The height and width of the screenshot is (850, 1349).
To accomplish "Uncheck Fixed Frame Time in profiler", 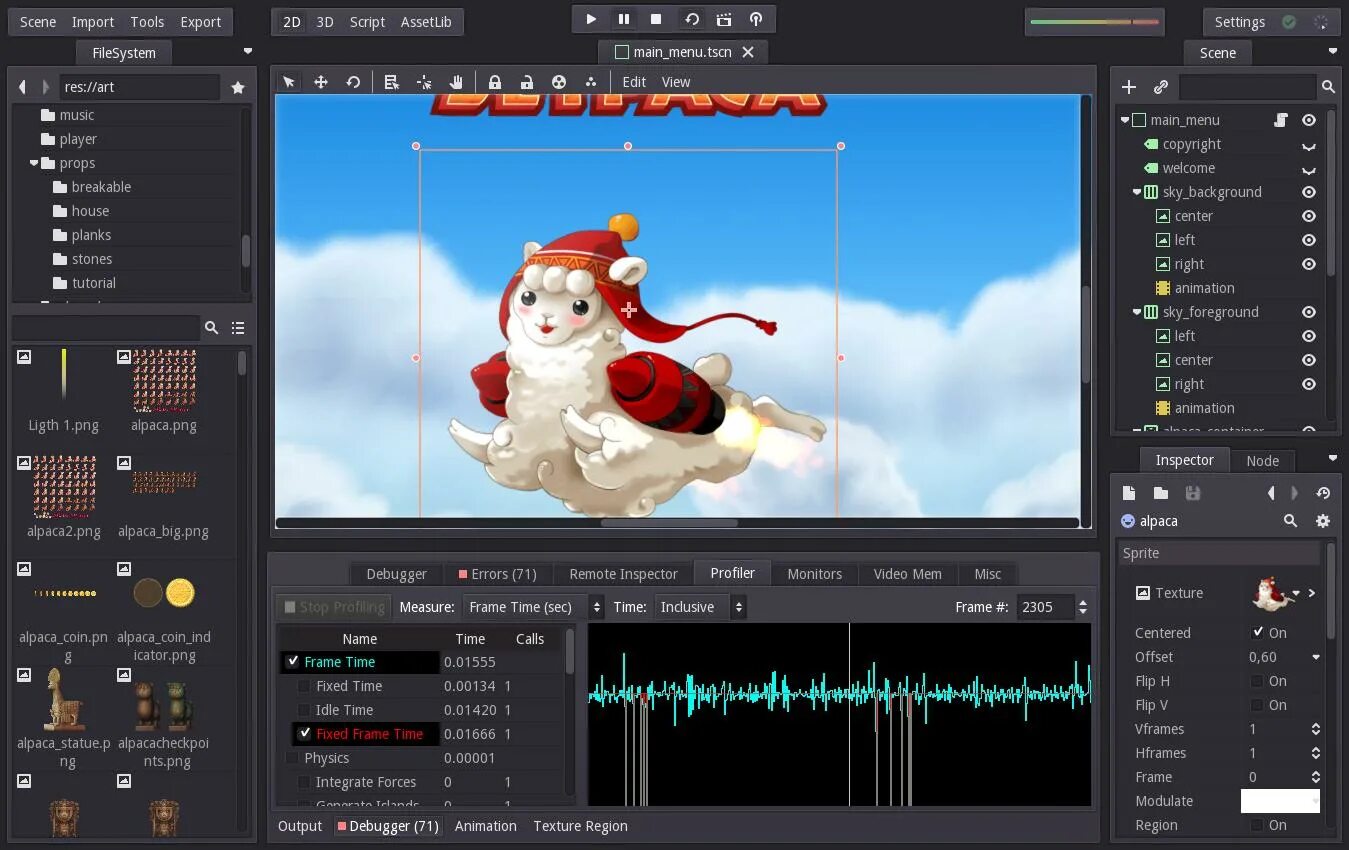I will (x=305, y=733).
